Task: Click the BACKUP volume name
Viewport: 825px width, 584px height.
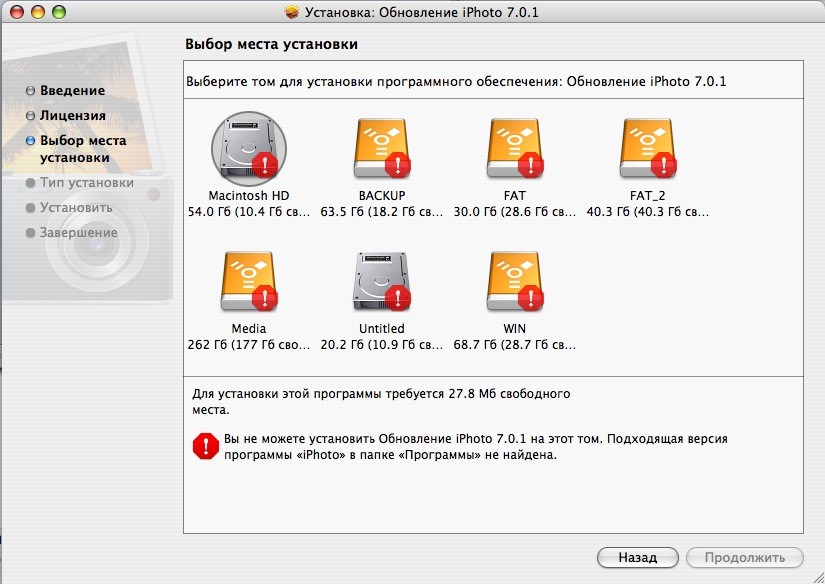Action: click(x=382, y=196)
